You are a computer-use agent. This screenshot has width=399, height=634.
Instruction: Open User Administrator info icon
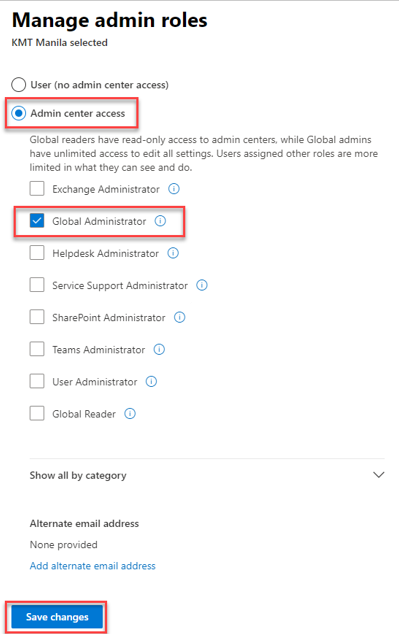(x=151, y=381)
